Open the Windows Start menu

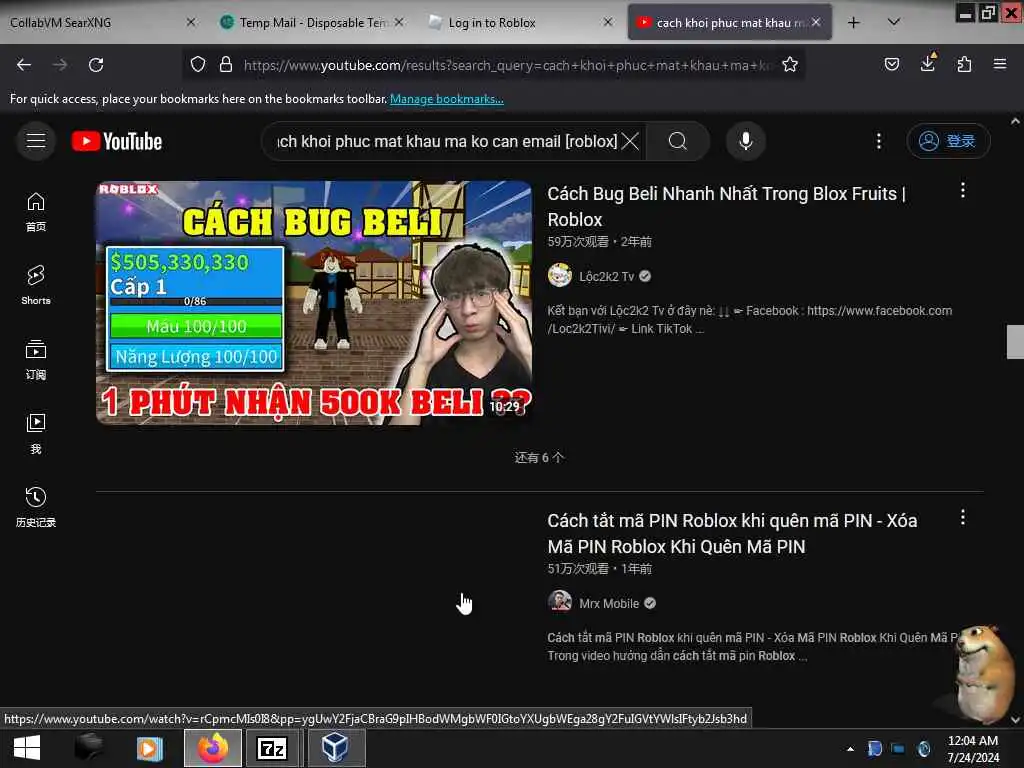(27, 748)
